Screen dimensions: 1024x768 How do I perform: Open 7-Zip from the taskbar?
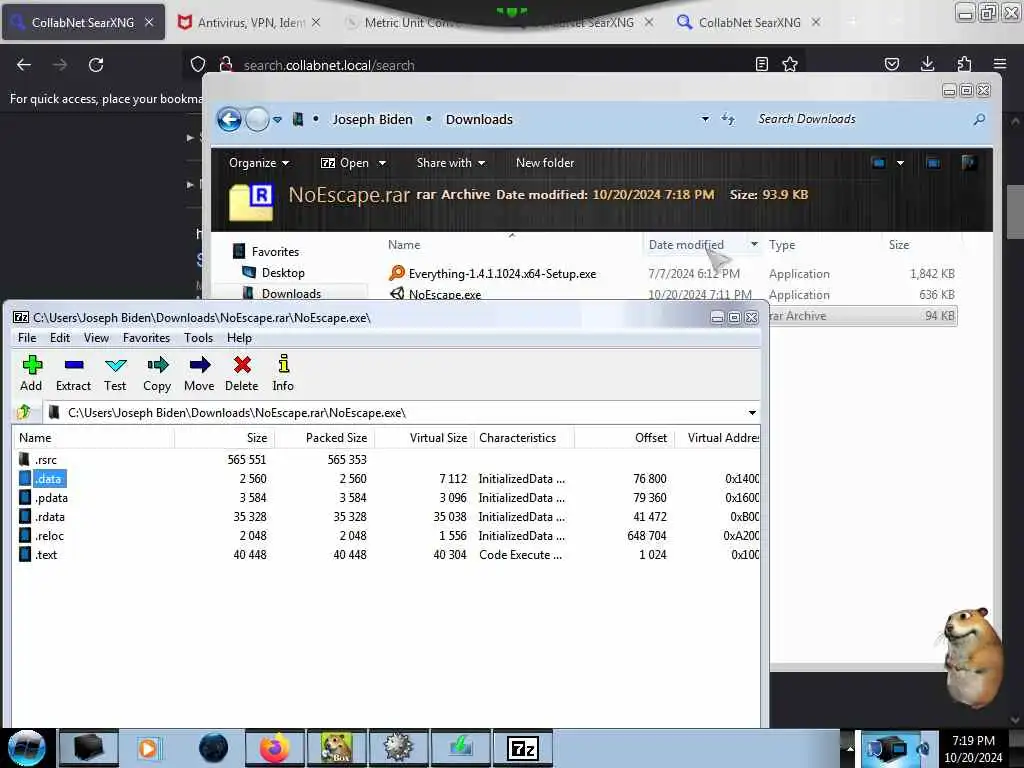coord(523,748)
